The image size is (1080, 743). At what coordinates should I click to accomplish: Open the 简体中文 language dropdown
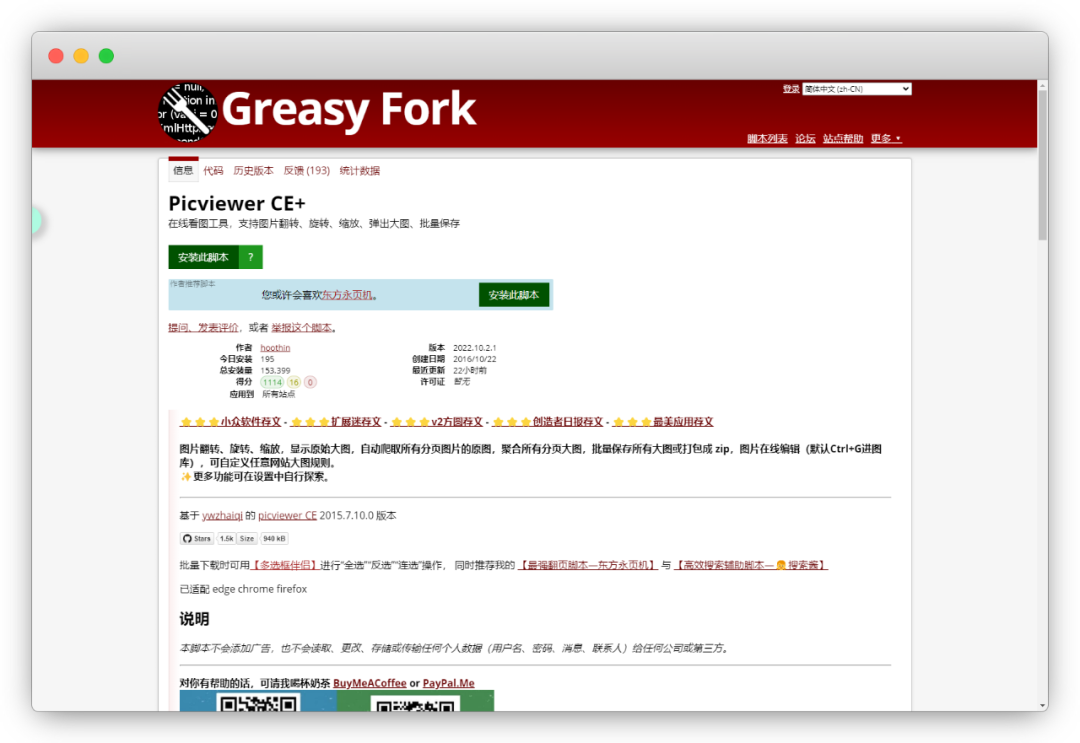coord(856,89)
